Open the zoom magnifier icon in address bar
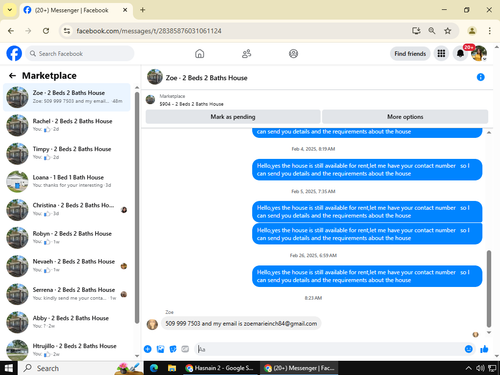Screen dimensions: 500x375 click(432, 31)
